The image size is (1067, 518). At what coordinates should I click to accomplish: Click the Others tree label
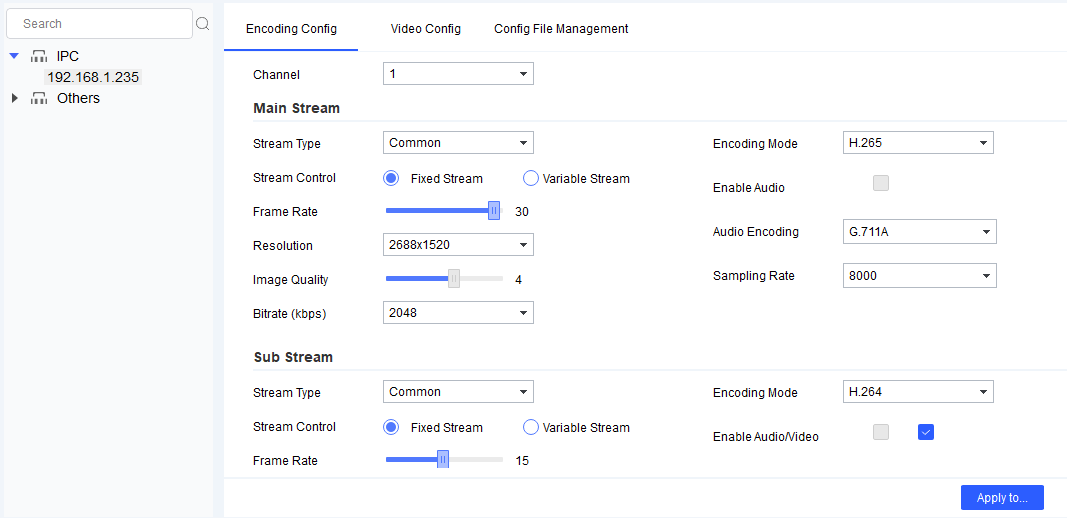click(x=78, y=98)
